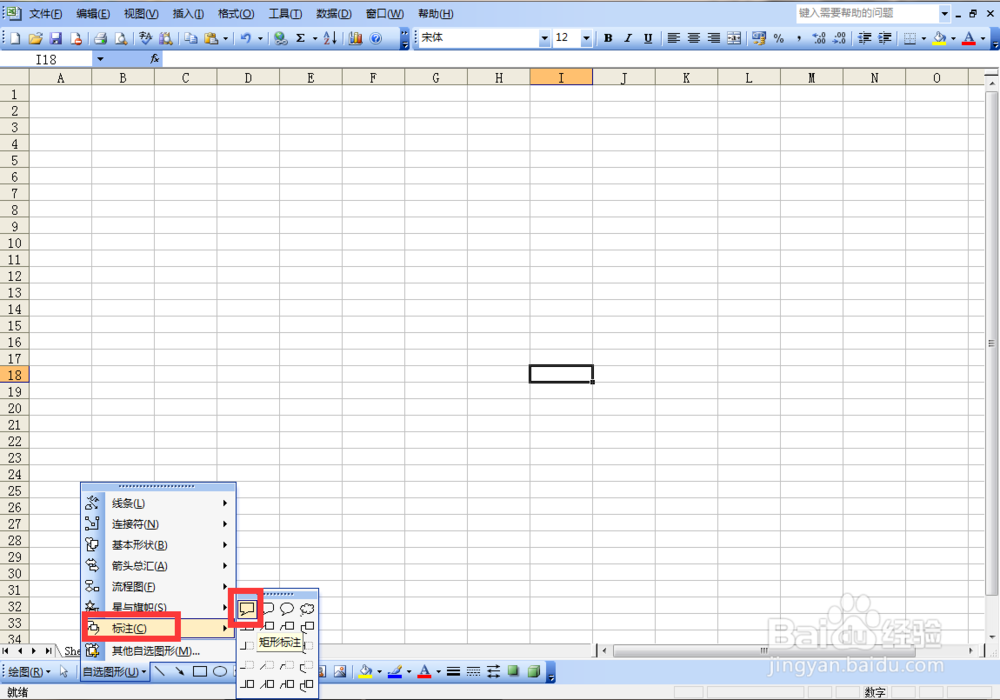Toggle Underline formatting

[x=648, y=38]
